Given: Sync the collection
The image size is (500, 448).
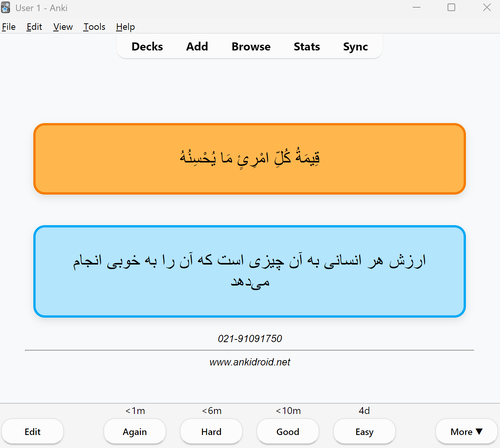Looking at the screenshot, I should pos(355,47).
